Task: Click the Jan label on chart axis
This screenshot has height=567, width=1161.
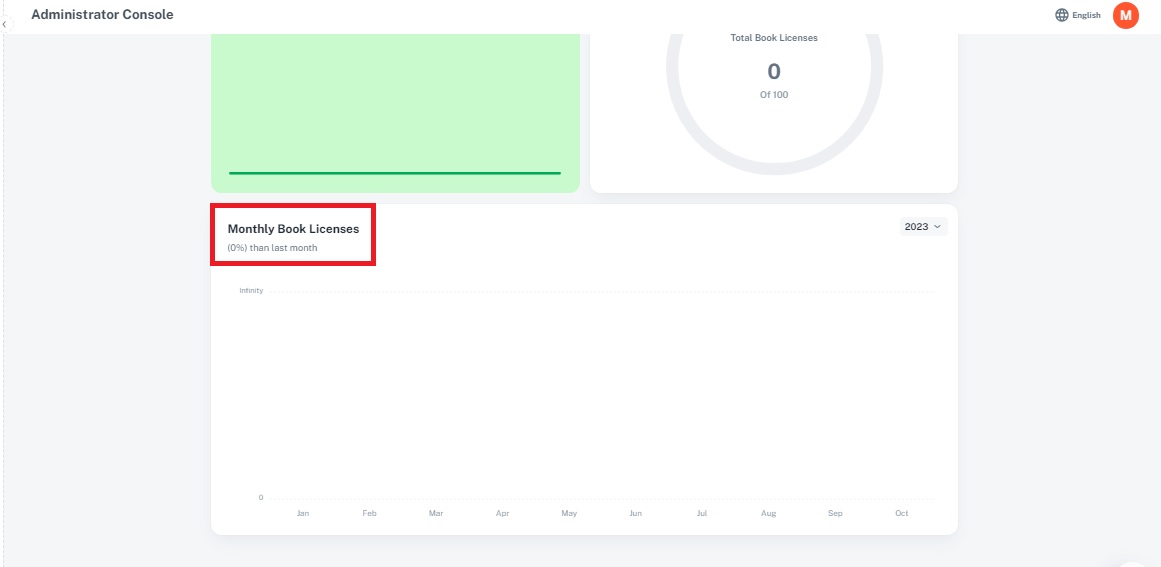Action: (303, 513)
